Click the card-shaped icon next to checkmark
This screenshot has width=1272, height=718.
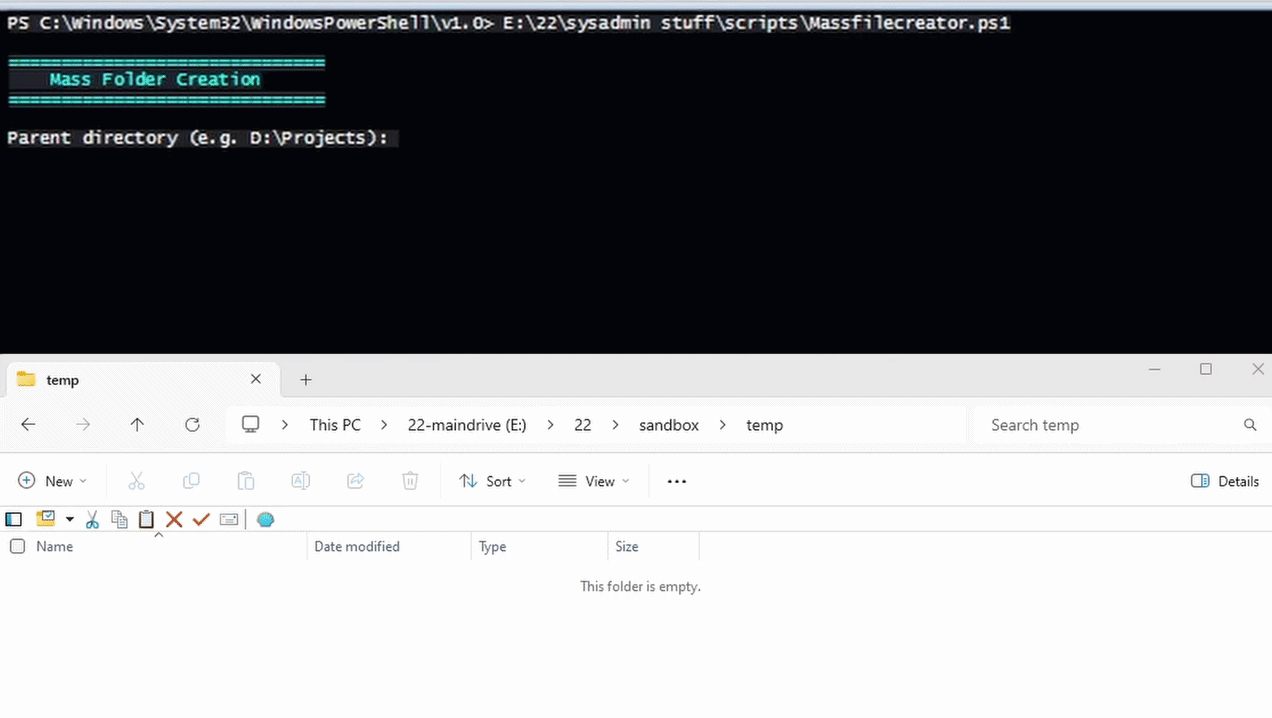tap(229, 519)
